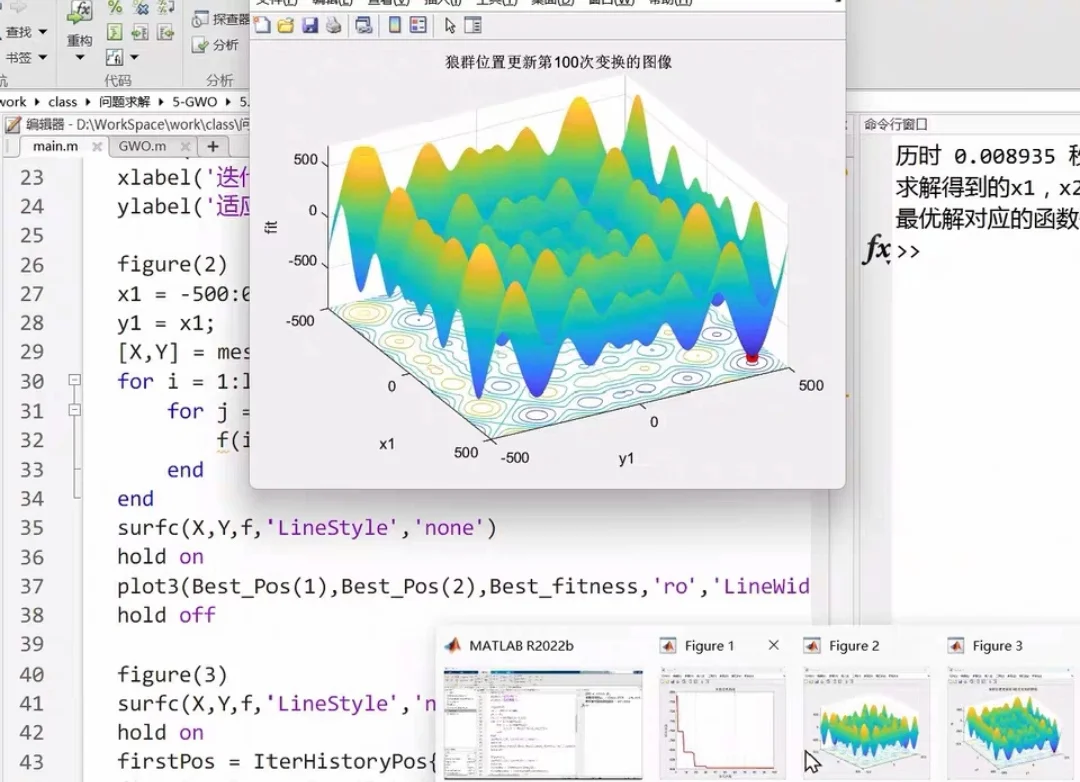Switch to the GWO.m editor tab

coord(142,146)
